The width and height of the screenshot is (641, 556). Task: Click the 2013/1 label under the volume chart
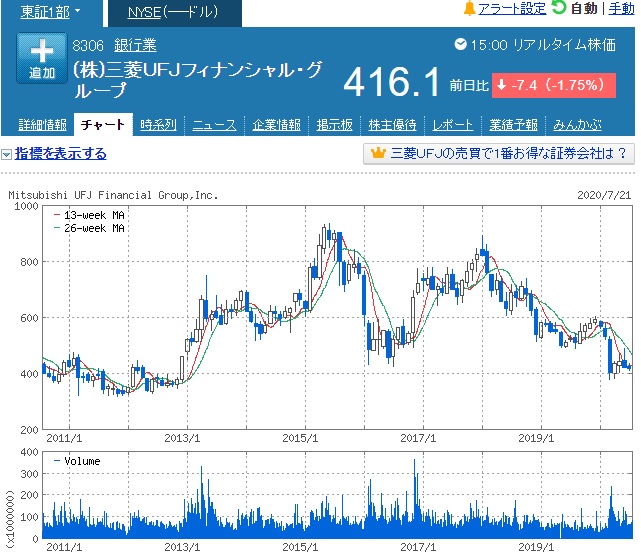point(182,547)
